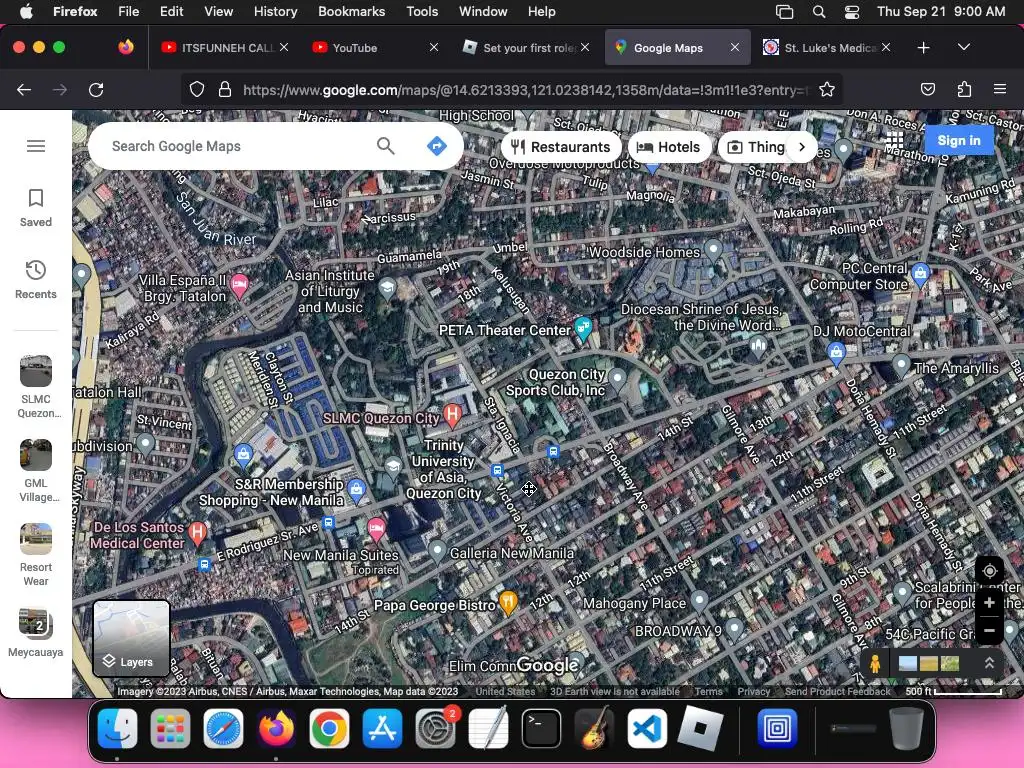Zoom out the map with minus button
The height and width of the screenshot is (768, 1024).
point(989,630)
